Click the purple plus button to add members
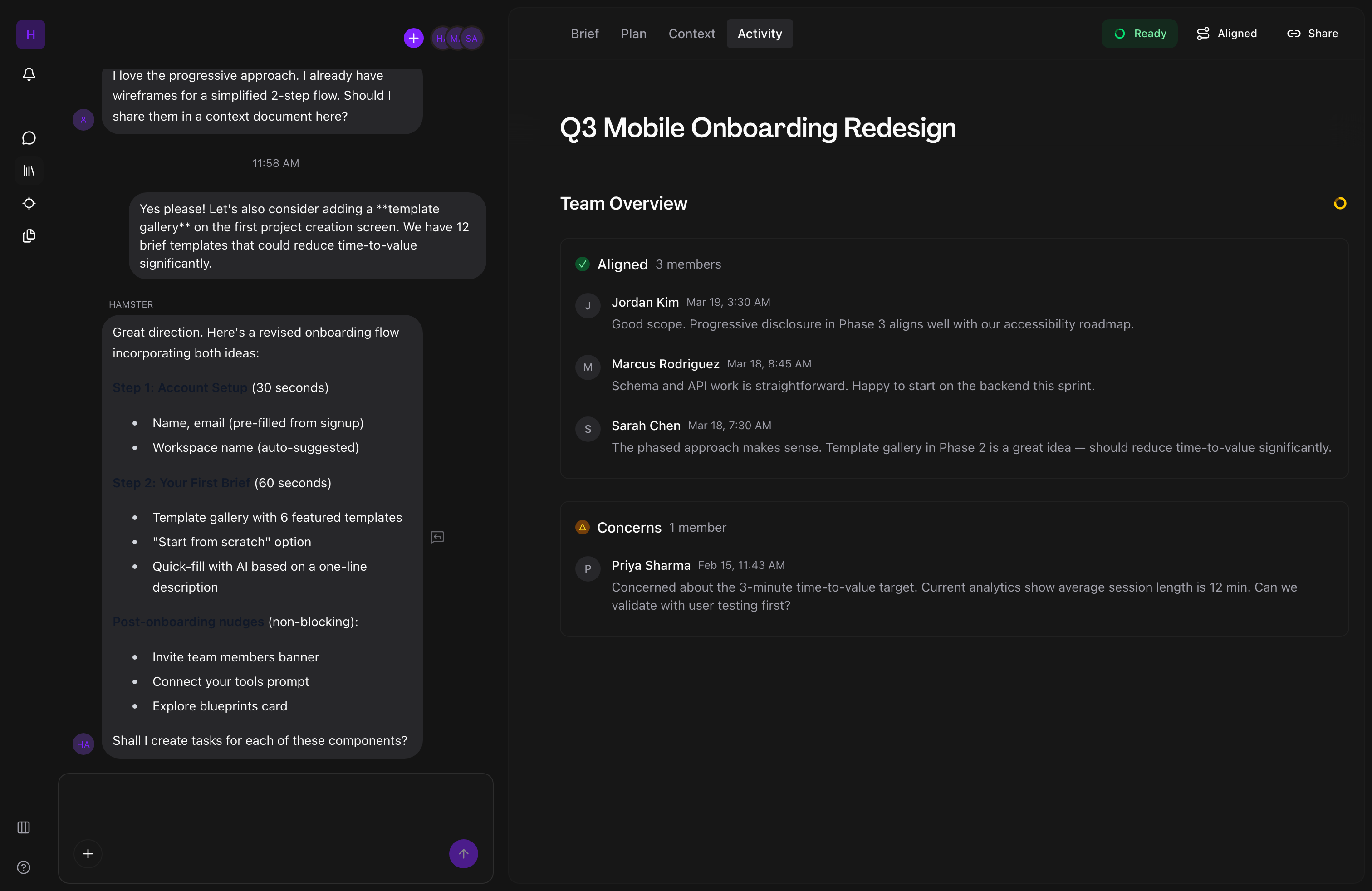 [413, 38]
